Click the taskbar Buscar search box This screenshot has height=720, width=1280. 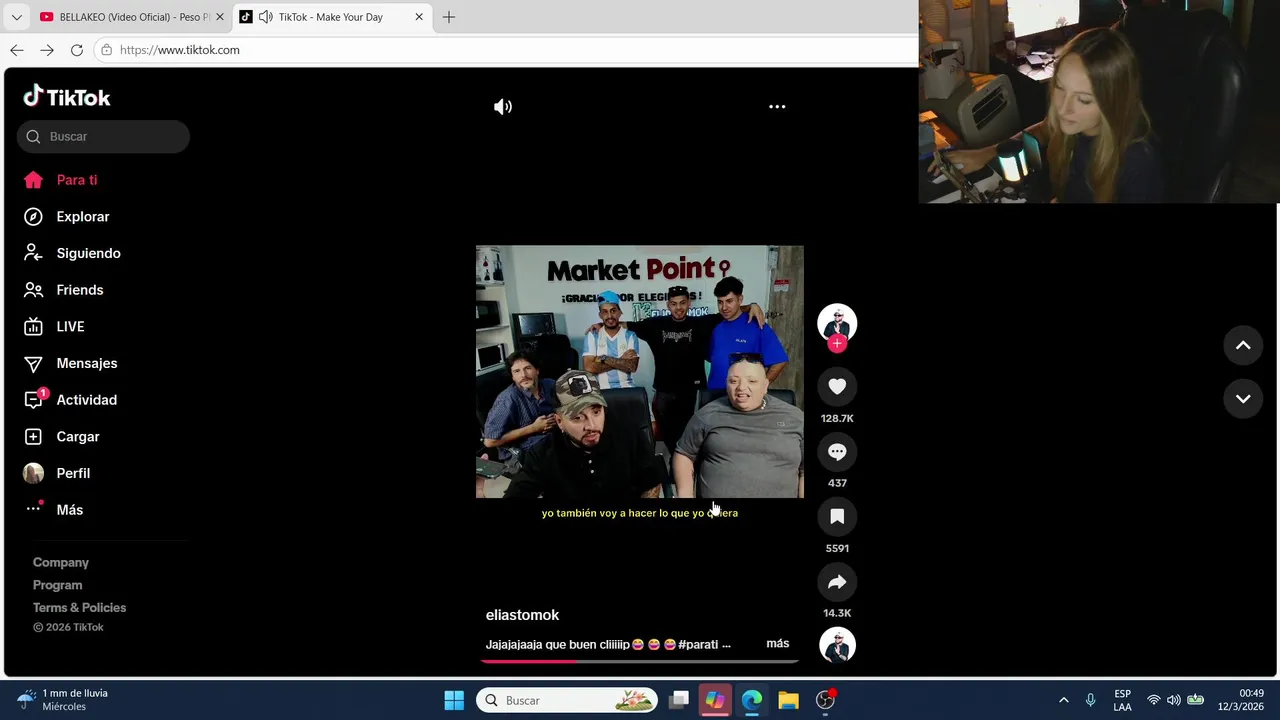567,700
